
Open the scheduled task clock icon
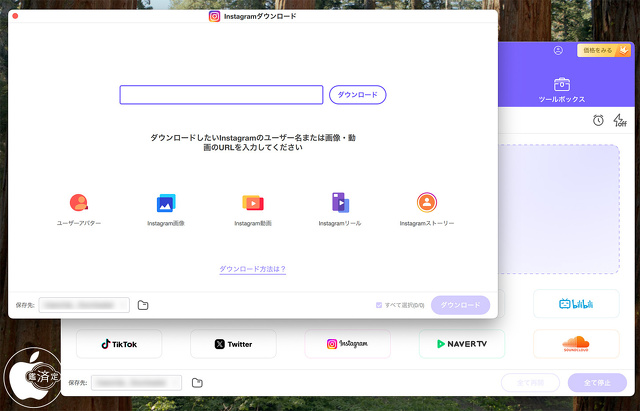tap(598, 120)
